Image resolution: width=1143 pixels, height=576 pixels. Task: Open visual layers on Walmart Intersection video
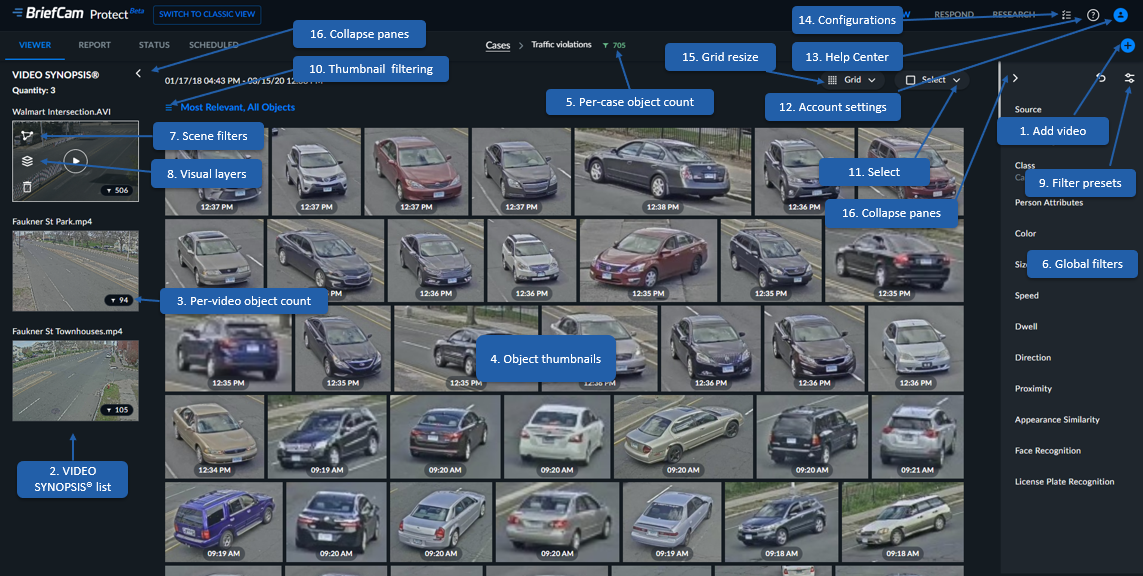click(27, 161)
